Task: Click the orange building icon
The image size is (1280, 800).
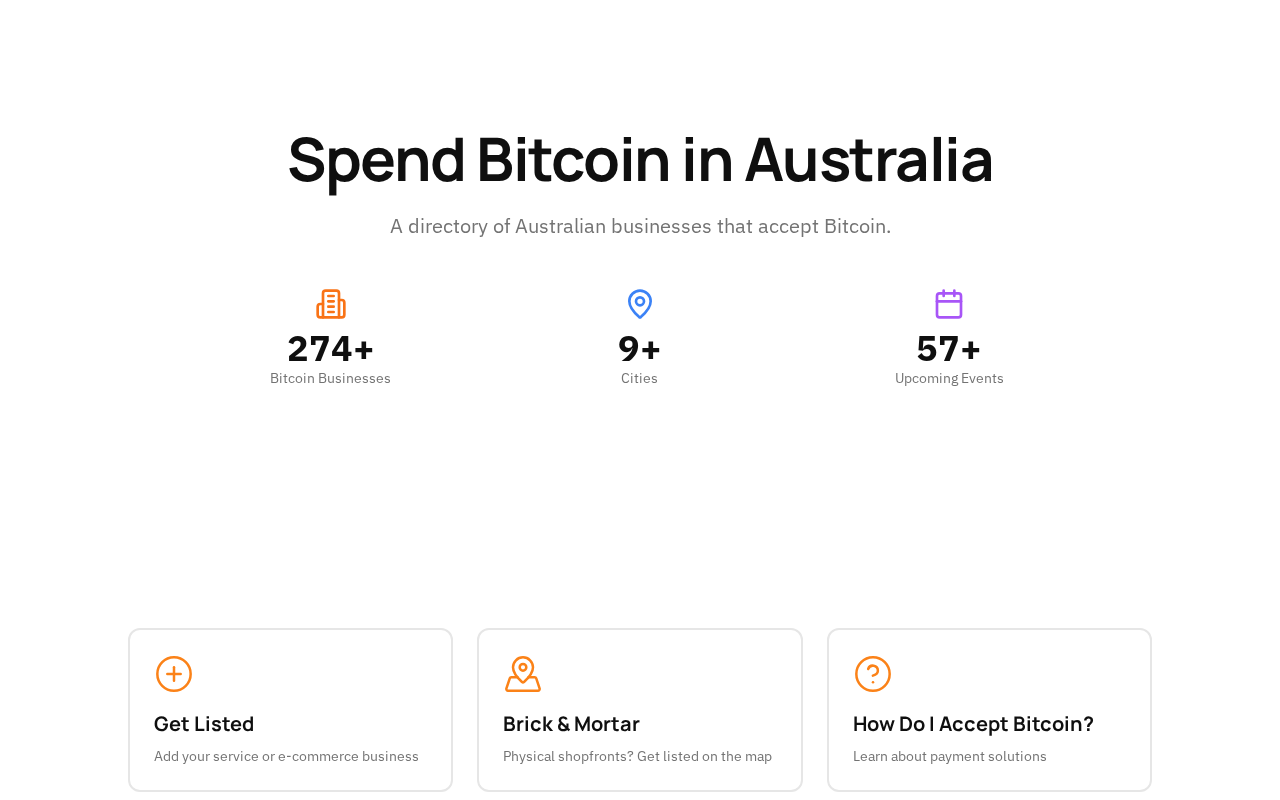Action: tap(331, 304)
